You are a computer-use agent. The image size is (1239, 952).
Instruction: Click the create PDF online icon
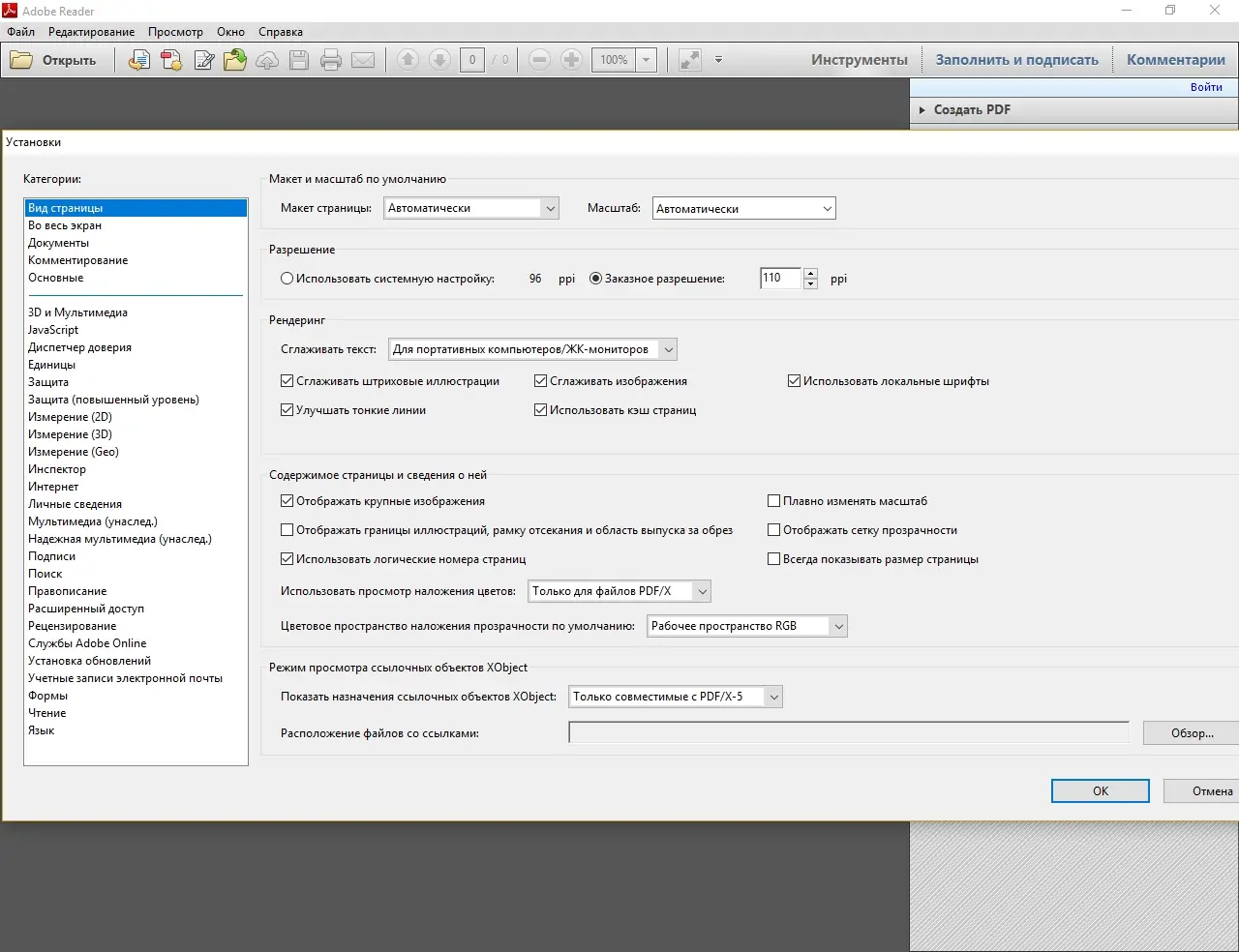point(171,60)
